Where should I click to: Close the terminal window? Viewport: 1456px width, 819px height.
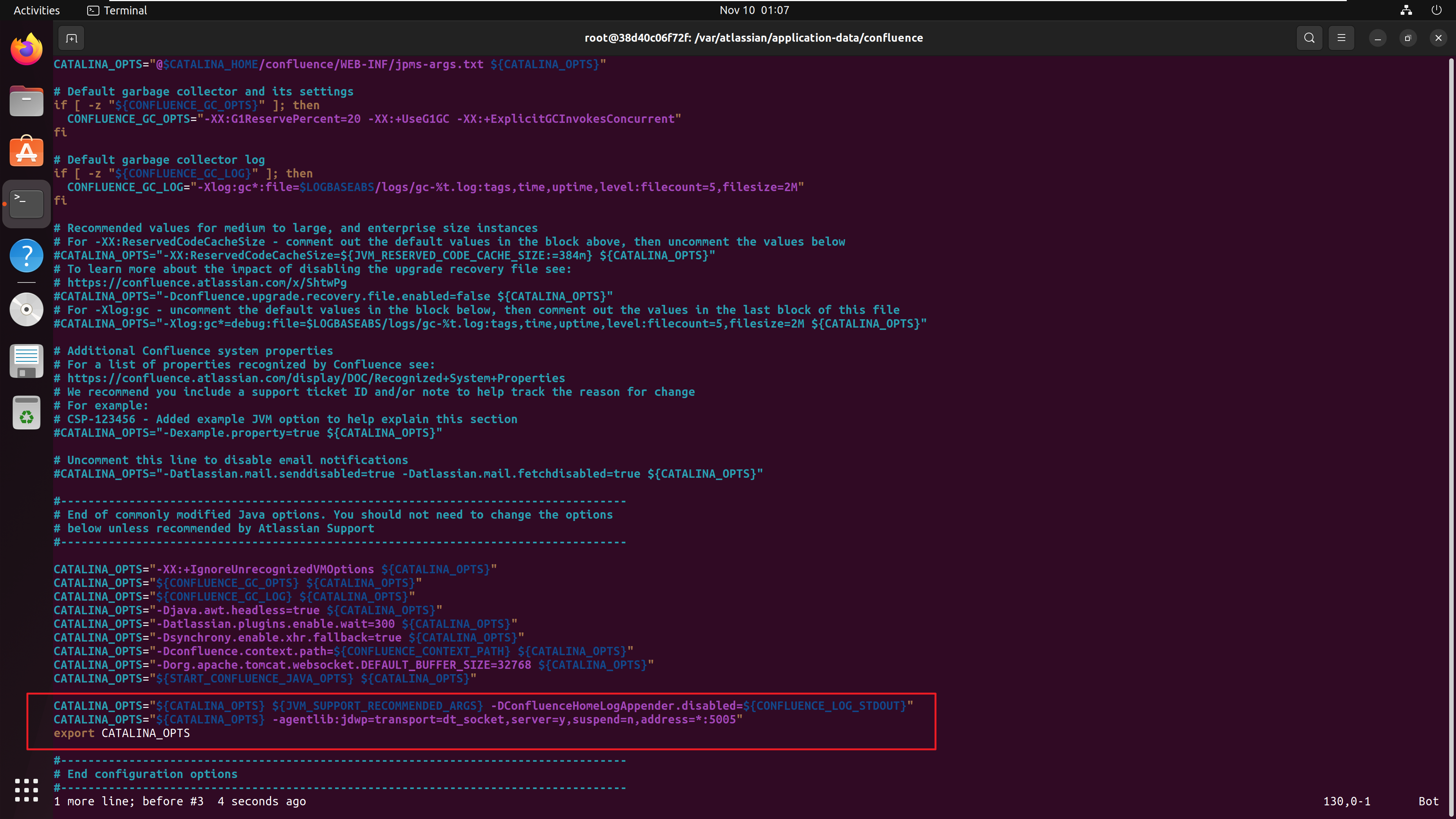[x=1439, y=38]
